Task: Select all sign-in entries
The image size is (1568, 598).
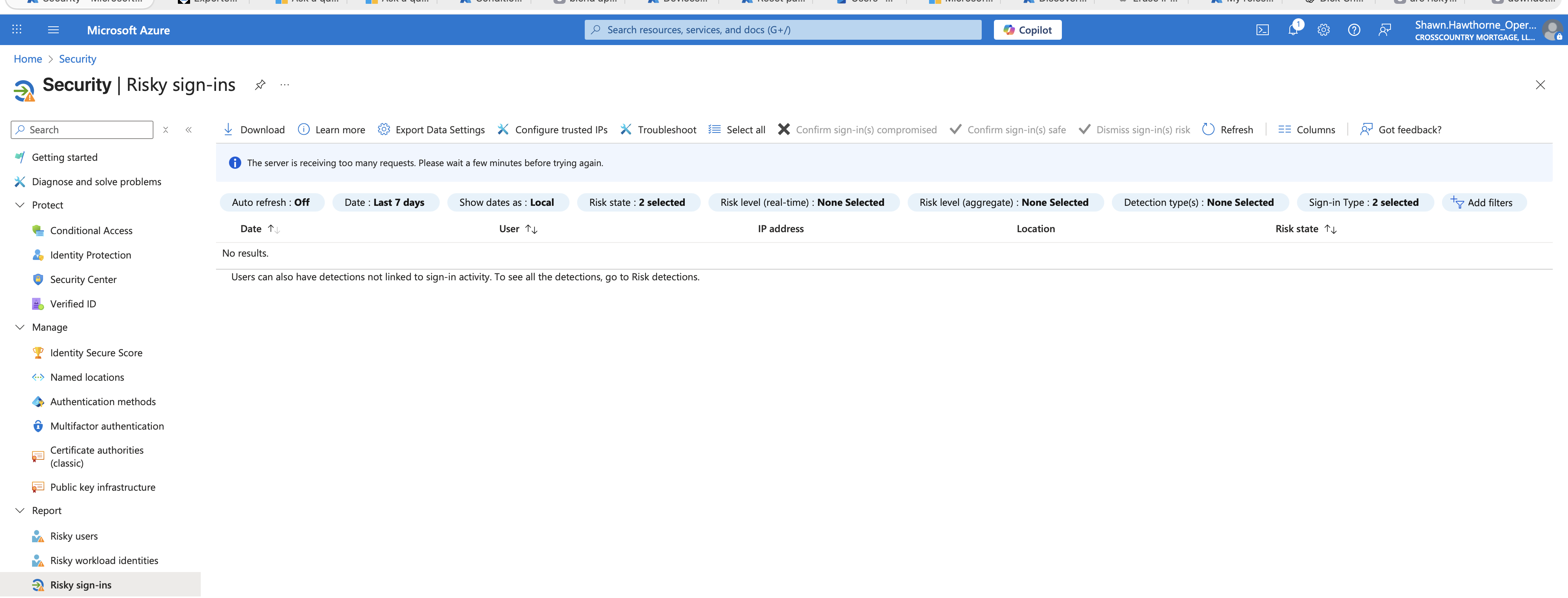Action: tap(737, 129)
